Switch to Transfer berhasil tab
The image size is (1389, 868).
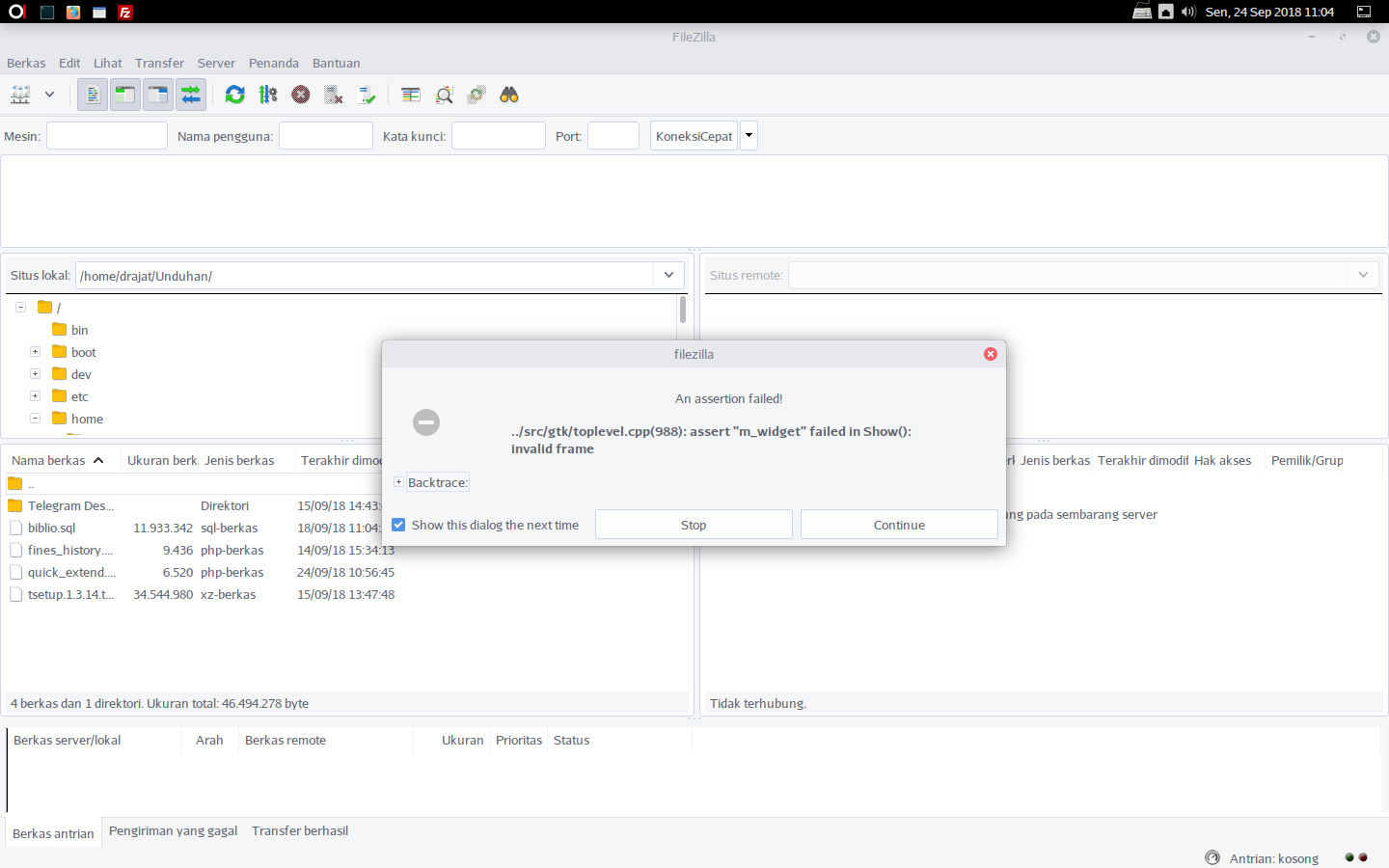point(300,830)
